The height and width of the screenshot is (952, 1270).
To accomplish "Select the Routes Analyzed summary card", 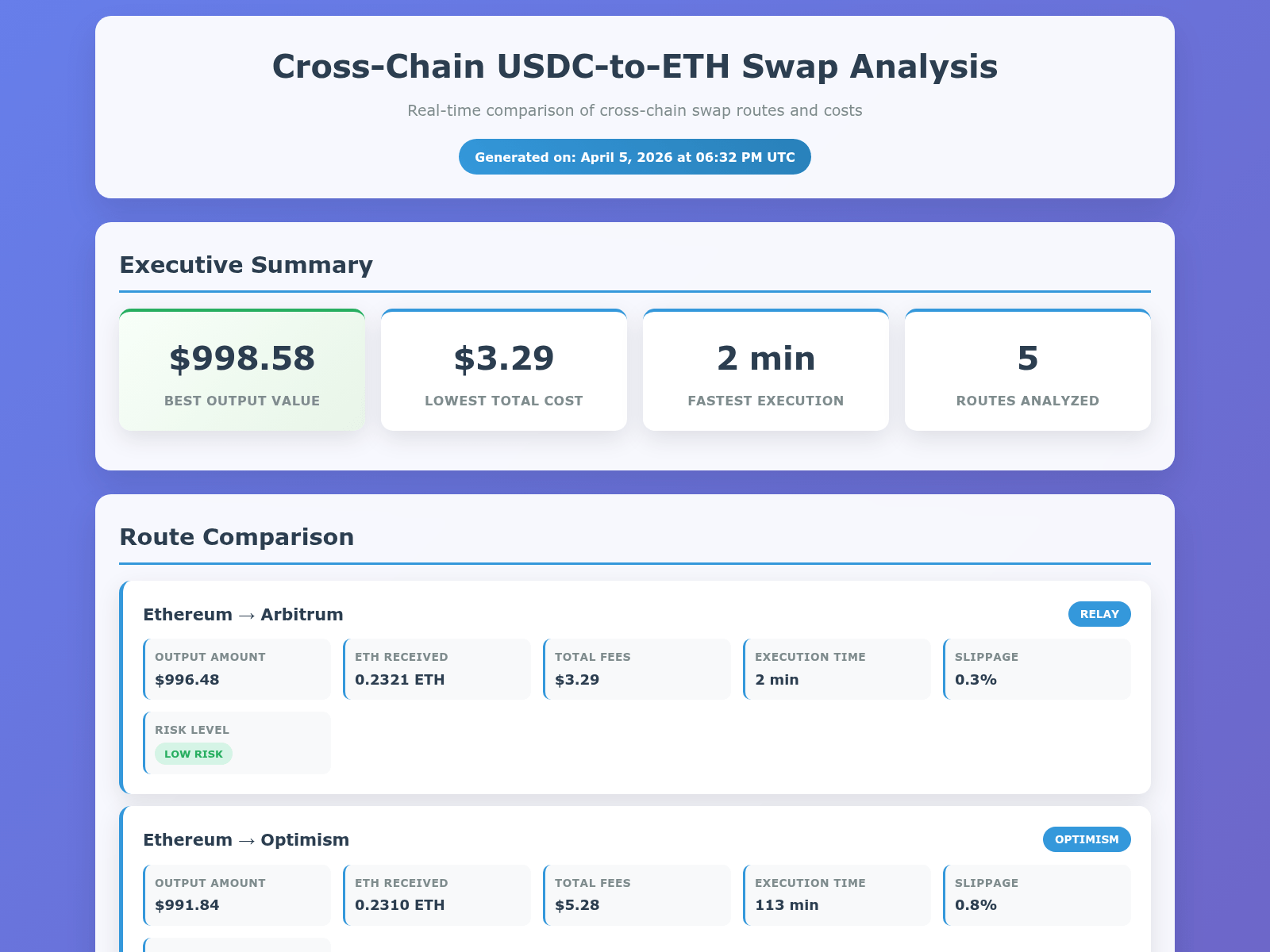I will click(1028, 370).
